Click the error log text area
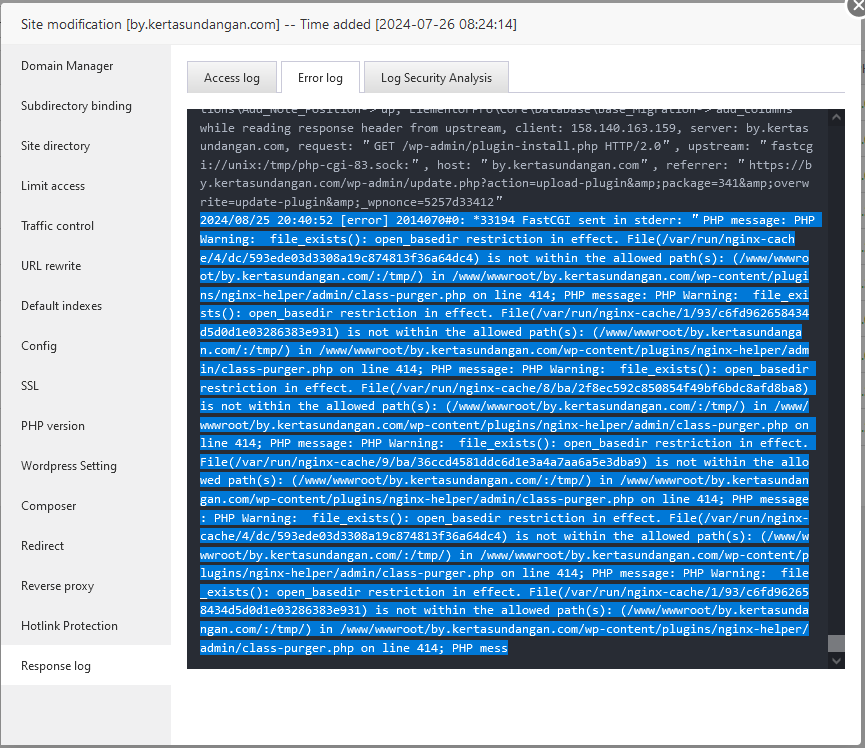Screen dimensions: 865x748 [508, 389]
